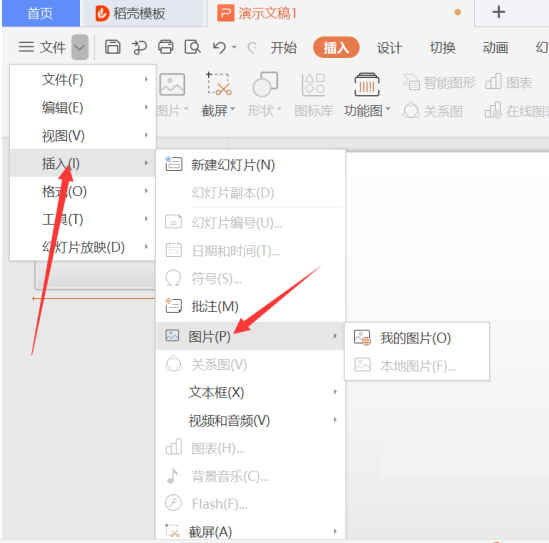Open the 格式(O) menu entry
The width and height of the screenshot is (549, 543).
pyautogui.click(x=83, y=191)
